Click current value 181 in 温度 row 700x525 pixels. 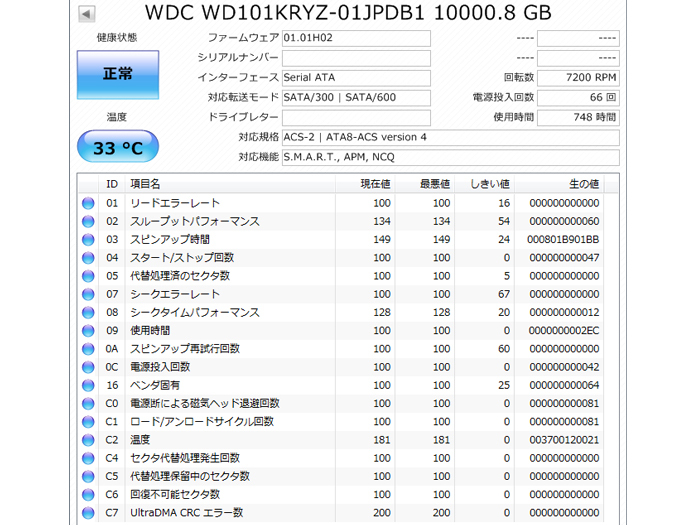click(x=382, y=440)
